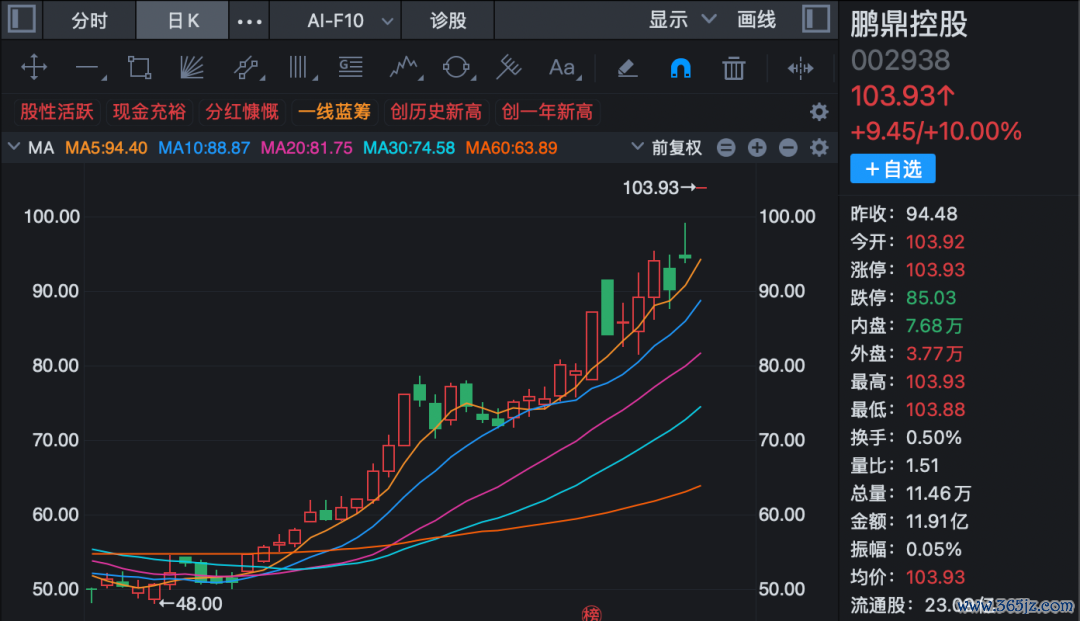Screen dimensions: 1080x621
Task: Click the +自选 add to watchlist button
Action: click(x=893, y=169)
